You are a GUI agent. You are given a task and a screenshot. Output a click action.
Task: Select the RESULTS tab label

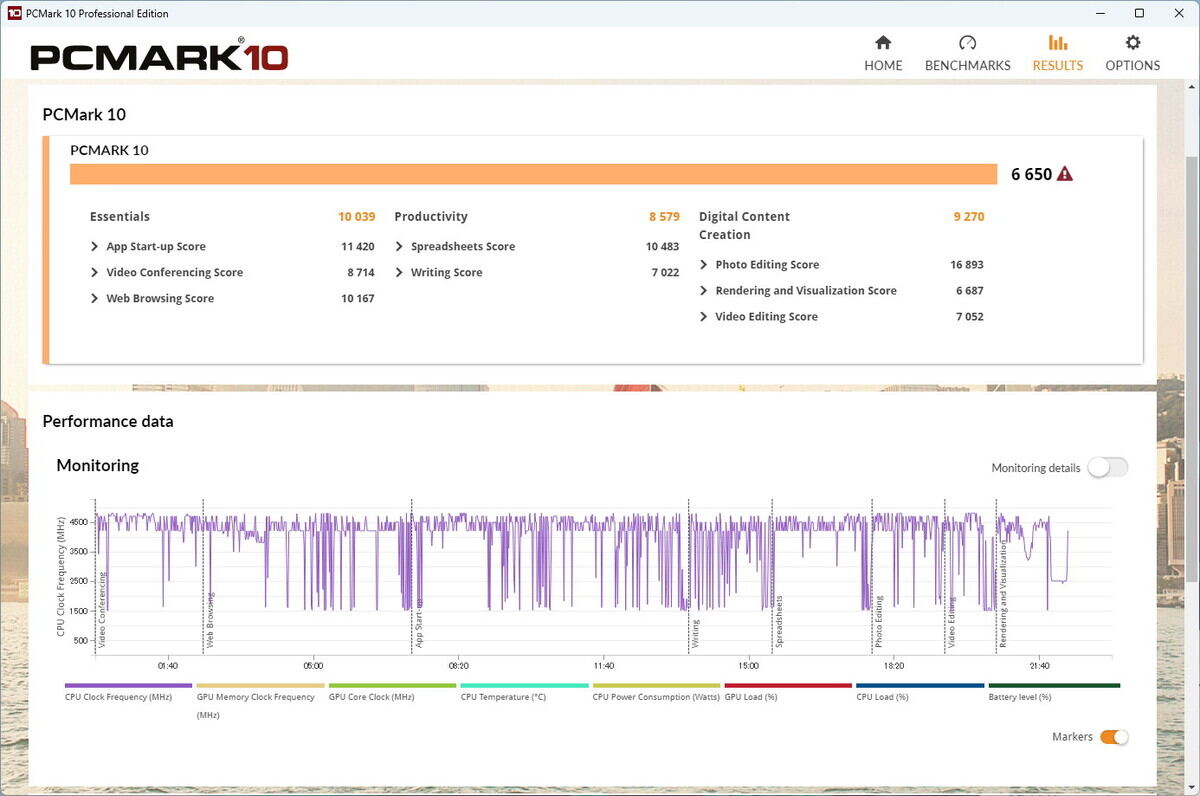1057,66
